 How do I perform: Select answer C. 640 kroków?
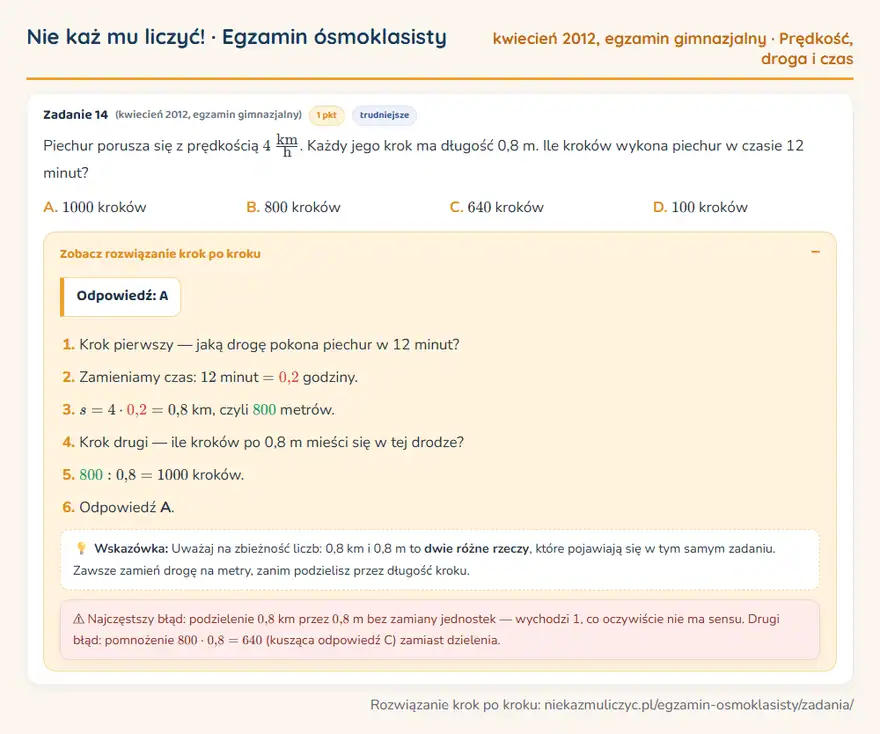pos(497,207)
